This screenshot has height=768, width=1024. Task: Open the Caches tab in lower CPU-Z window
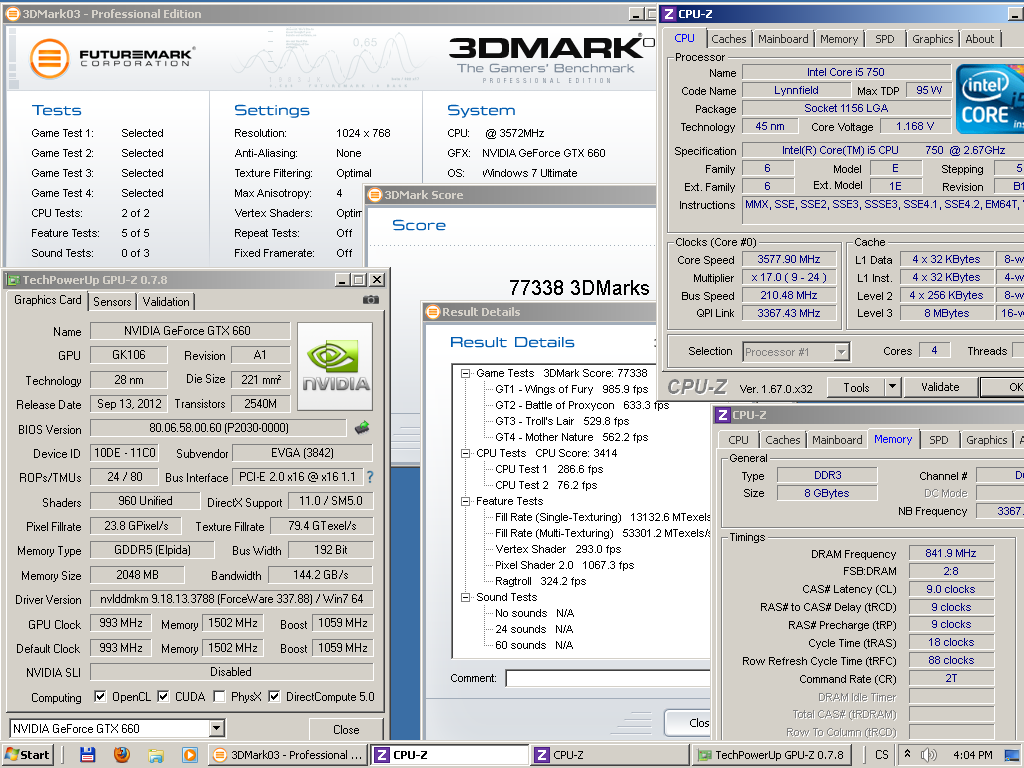point(782,440)
